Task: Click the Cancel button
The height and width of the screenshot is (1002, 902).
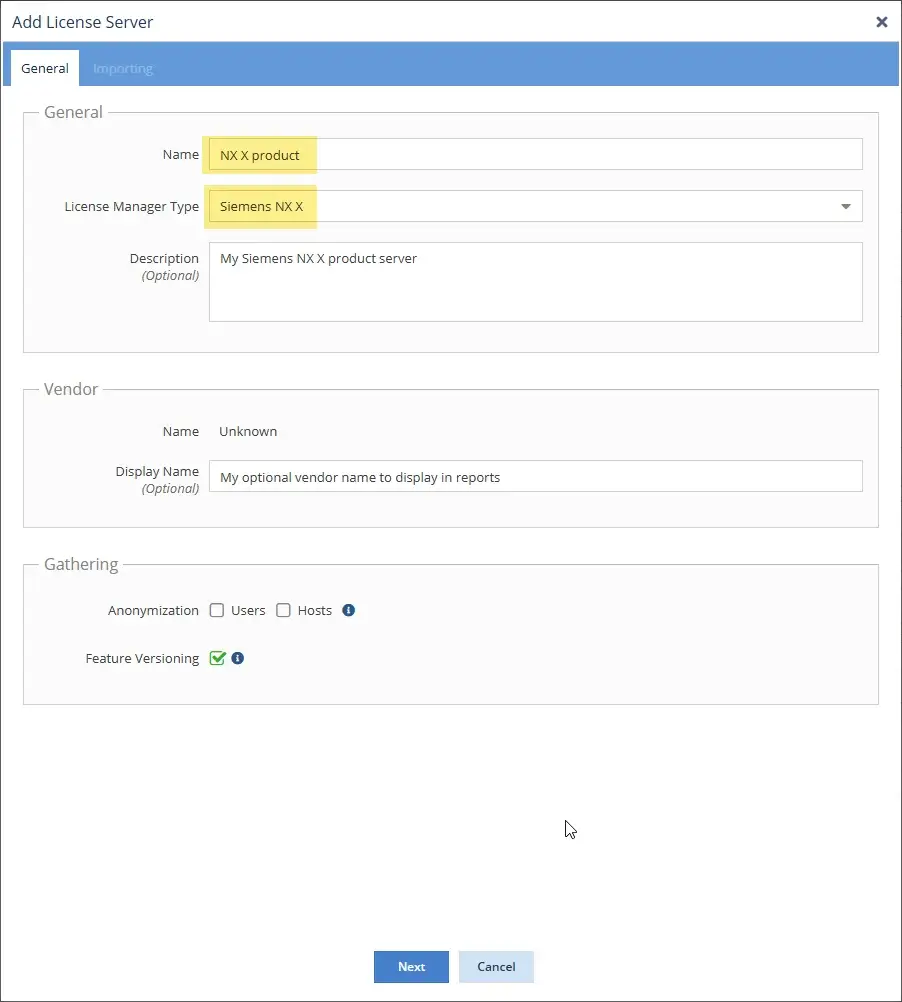Action: (496, 967)
